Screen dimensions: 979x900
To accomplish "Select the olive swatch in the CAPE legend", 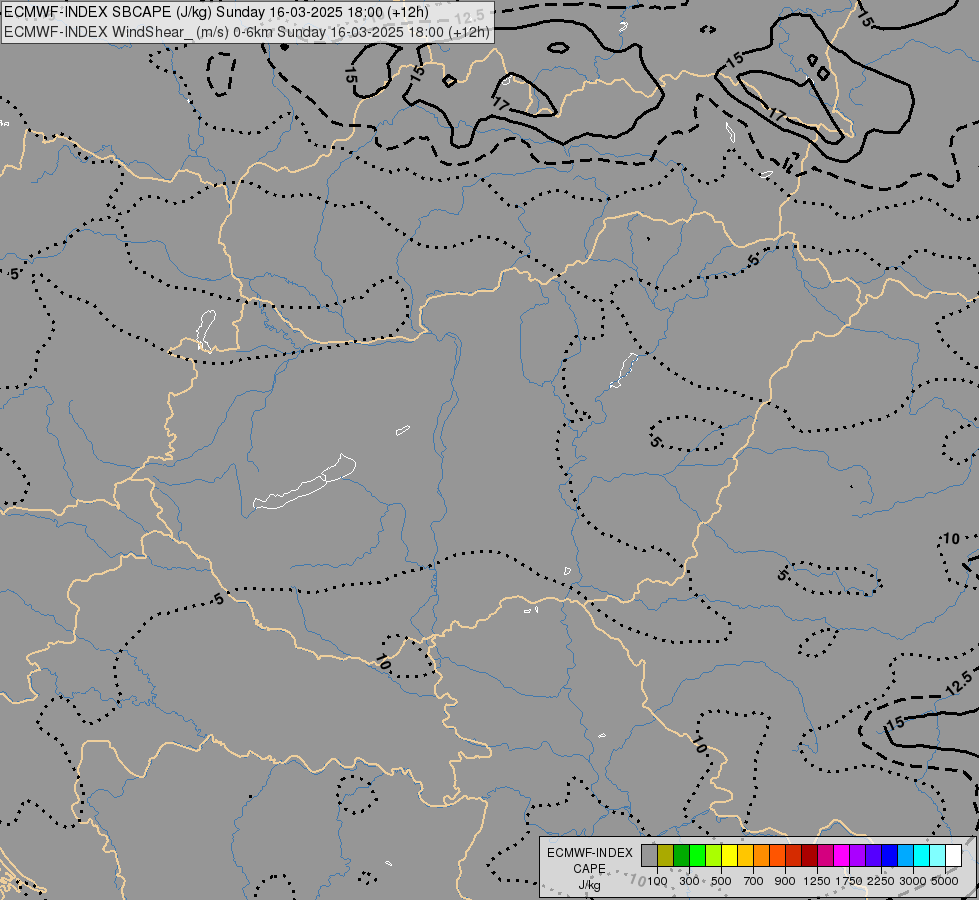I will pos(666,855).
